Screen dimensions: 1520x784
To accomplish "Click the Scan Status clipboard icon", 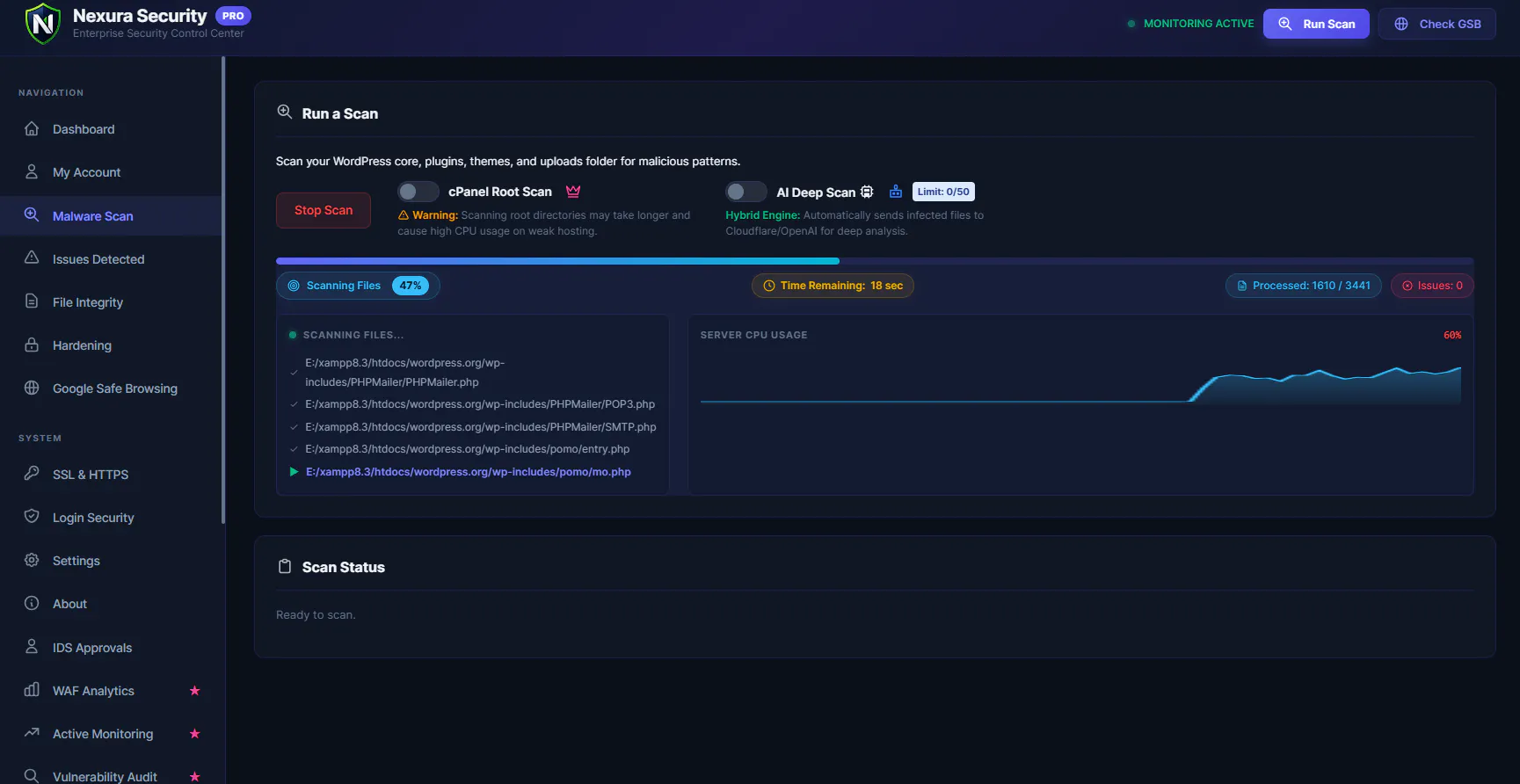I will click(x=285, y=566).
